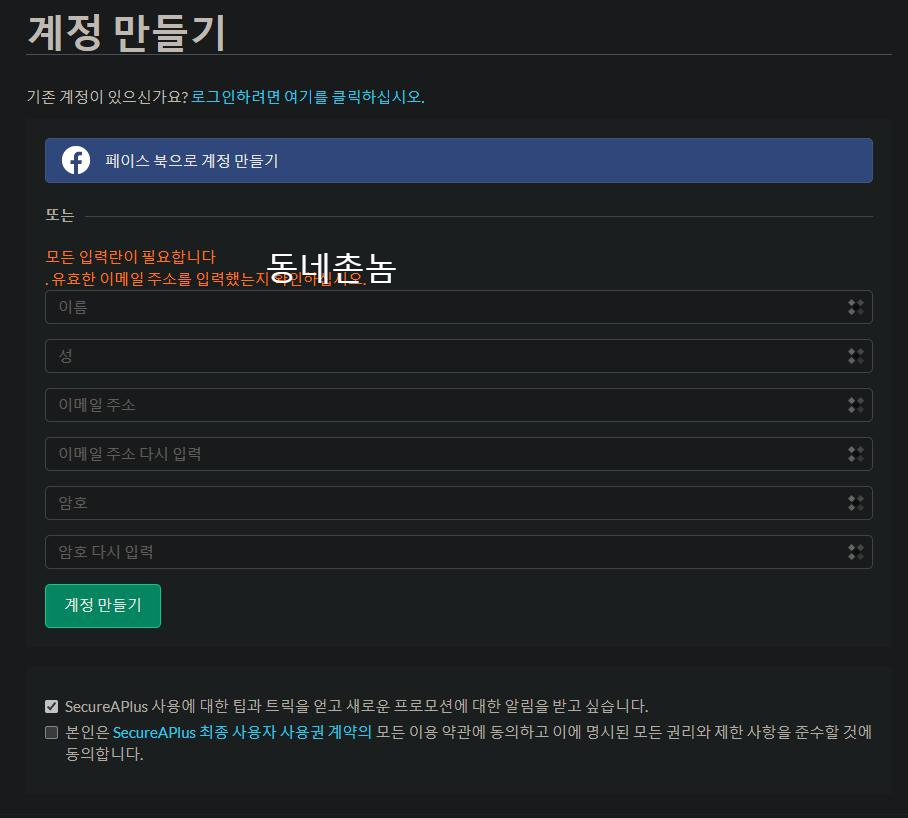This screenshot has width=908, height=818.
Task: Click autofill icon in 이메일 주소 다시 입력 field
Action: pos(855,454)
